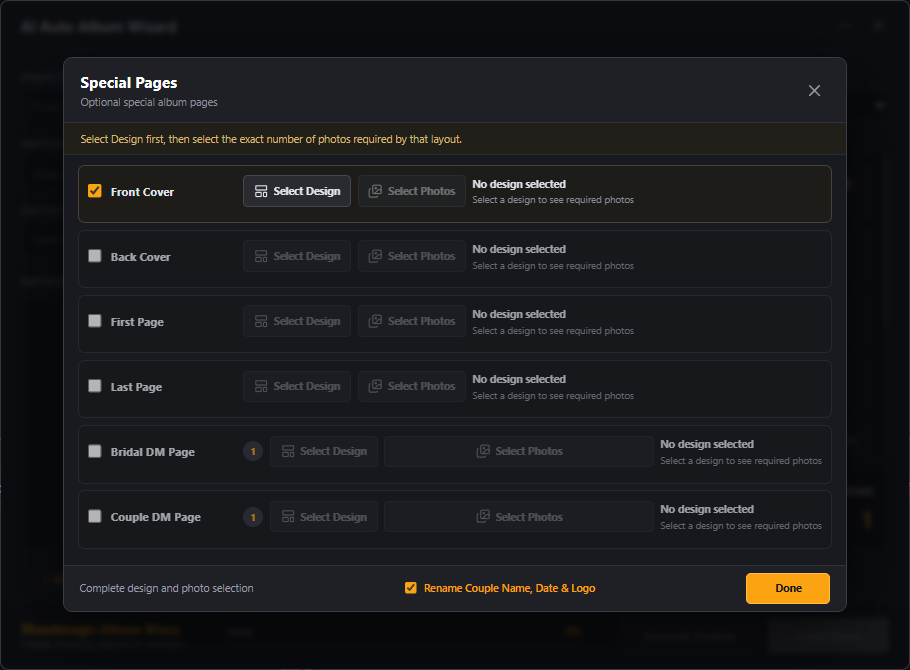The image size is (910, 670).
Task: Click the Back Cover label
Action: pos(140,257)
